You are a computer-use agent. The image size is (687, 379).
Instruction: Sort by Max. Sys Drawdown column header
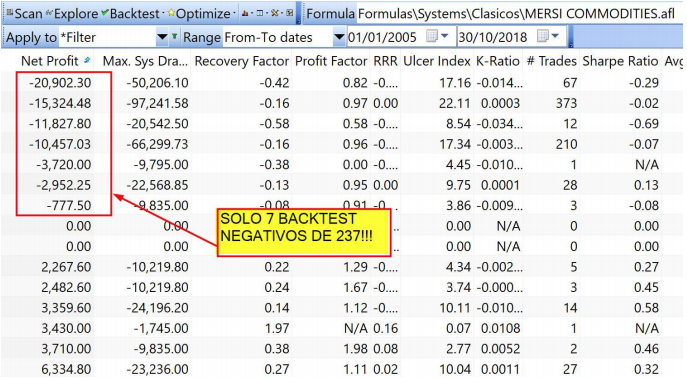point(145,61)
